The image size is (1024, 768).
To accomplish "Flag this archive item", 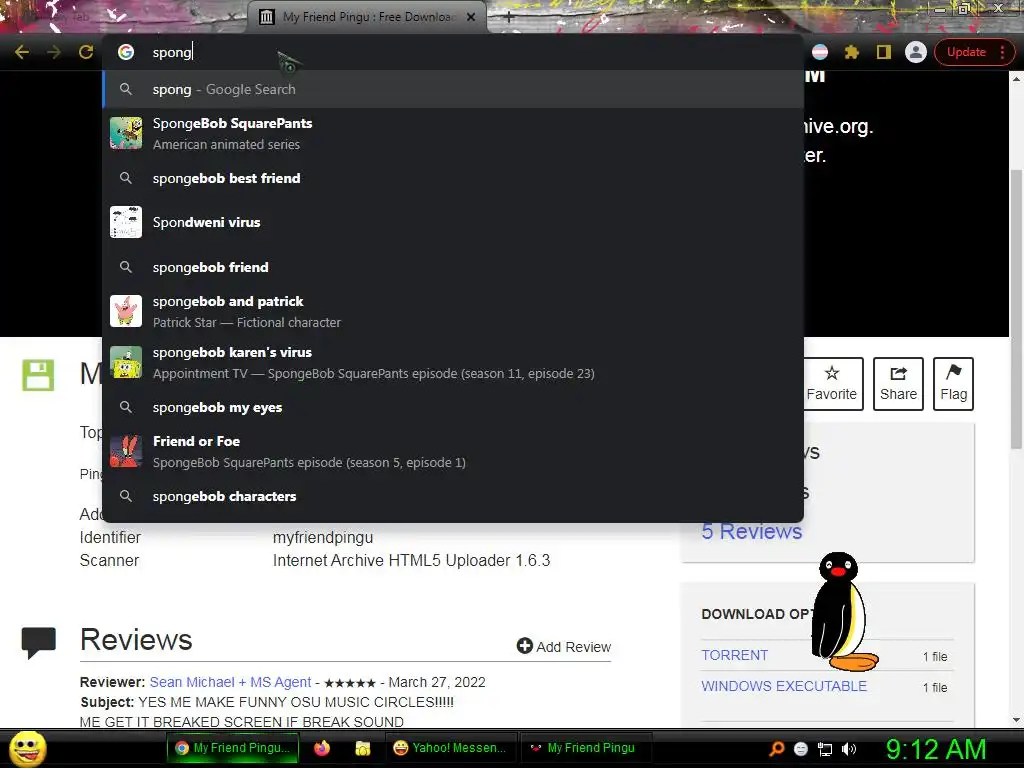I will tap(953, 383).
